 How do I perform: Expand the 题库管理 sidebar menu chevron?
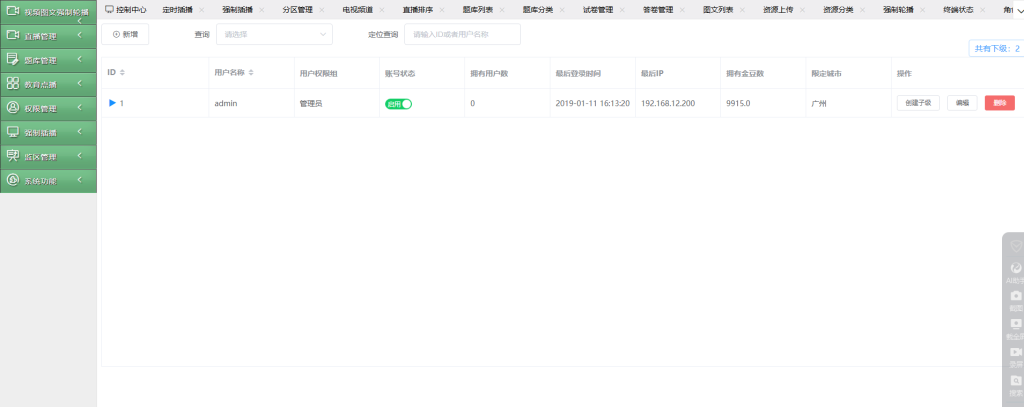[x=79, y=59]
